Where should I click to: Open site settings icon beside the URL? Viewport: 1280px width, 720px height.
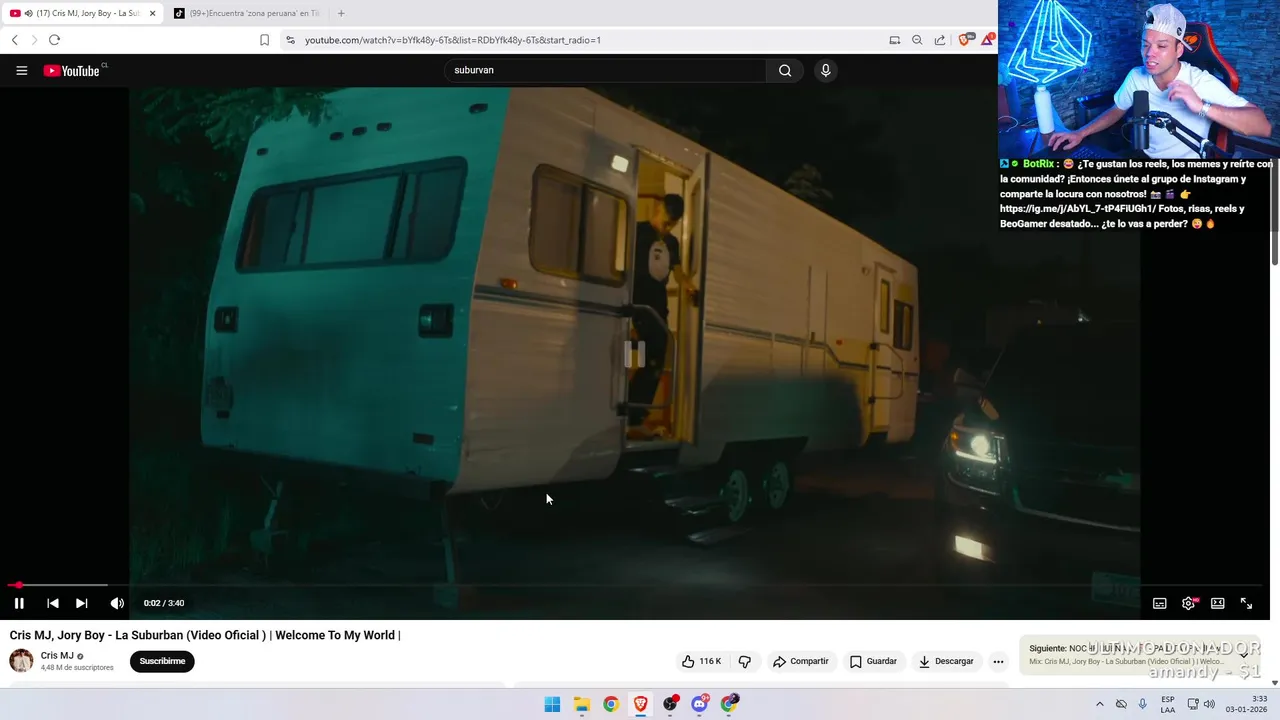290,40
